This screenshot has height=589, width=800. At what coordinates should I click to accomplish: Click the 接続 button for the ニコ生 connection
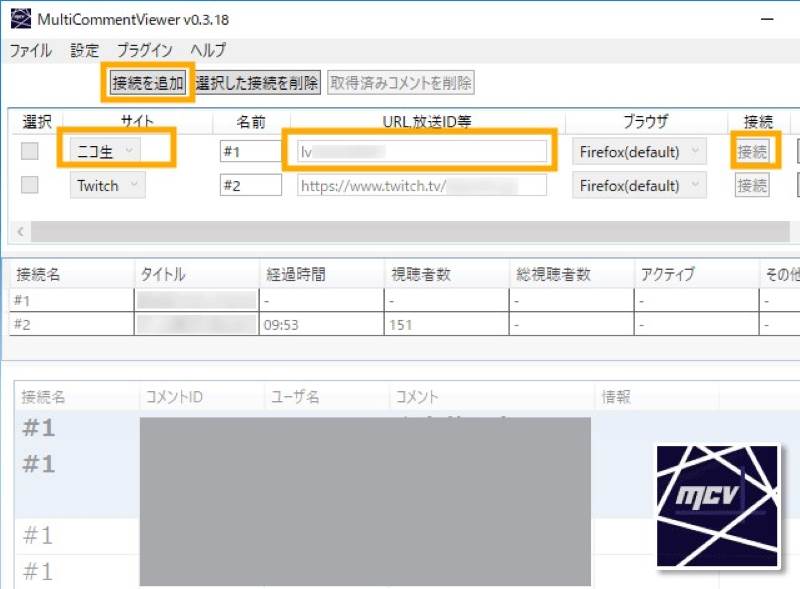[x=751, y=150]
